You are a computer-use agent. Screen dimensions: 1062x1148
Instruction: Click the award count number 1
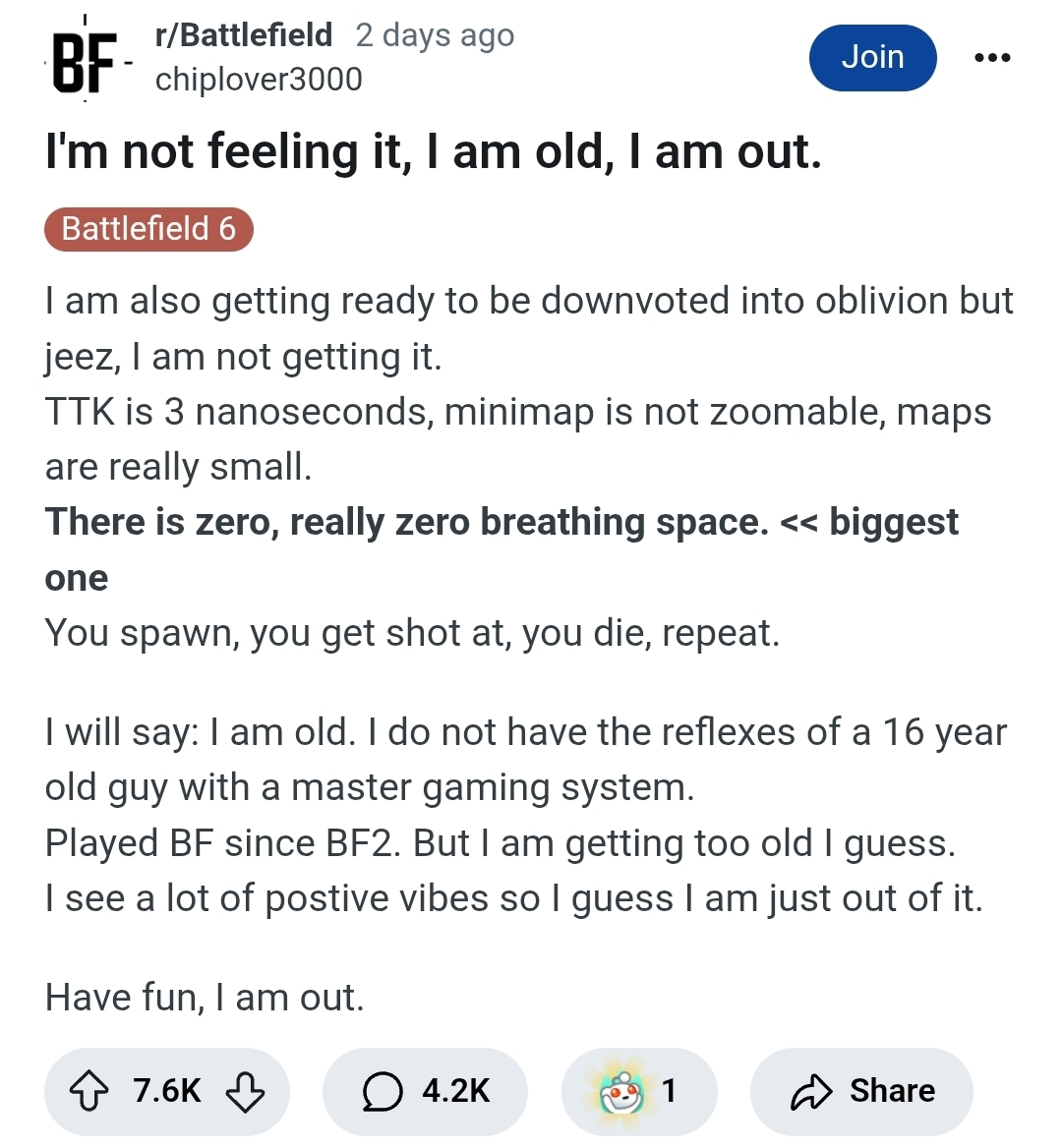[669, 1091]
